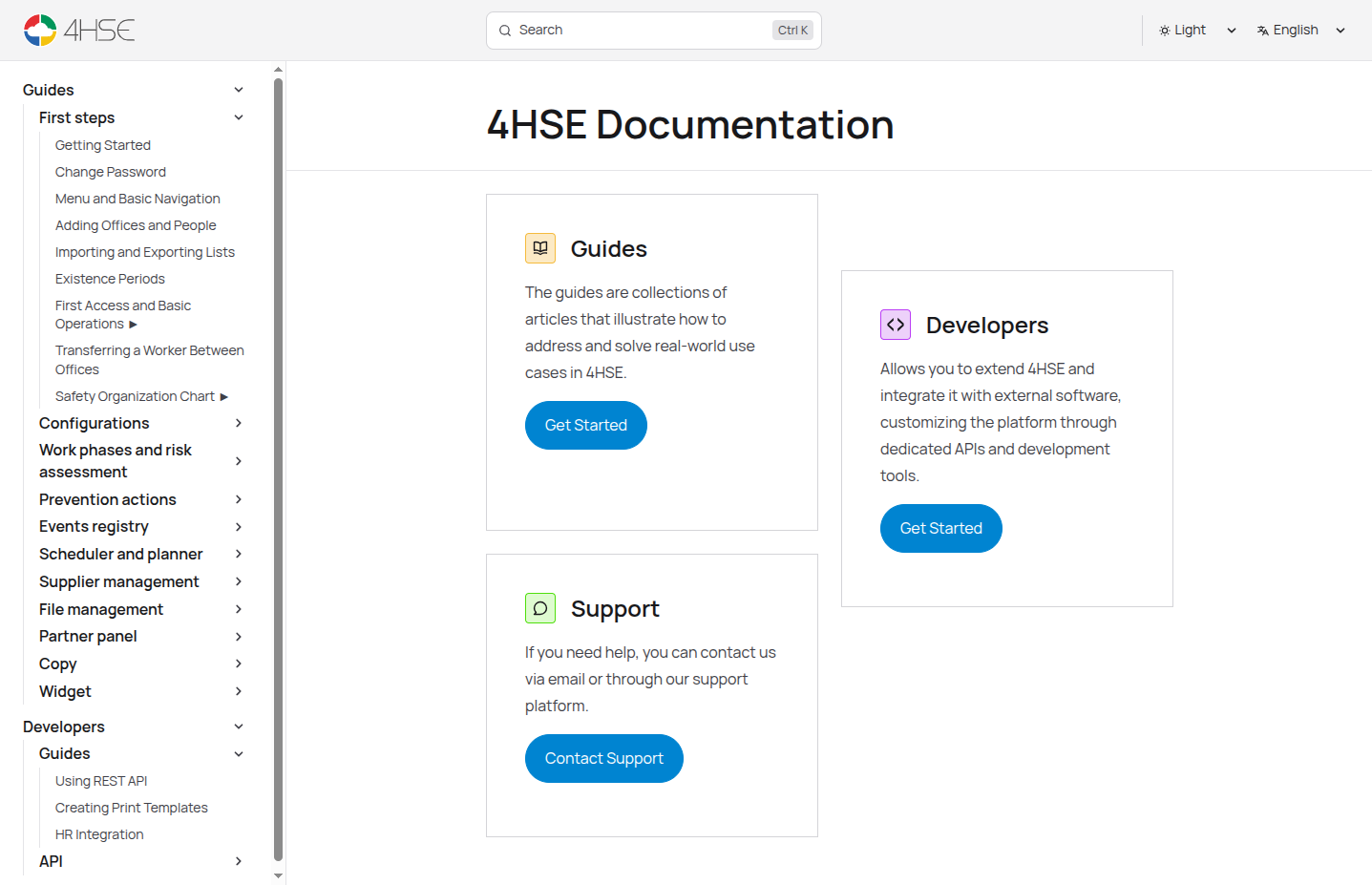This screenshot has height=885, width=1372.
Task: Click Get Started in Guides card
Action: 586,425
